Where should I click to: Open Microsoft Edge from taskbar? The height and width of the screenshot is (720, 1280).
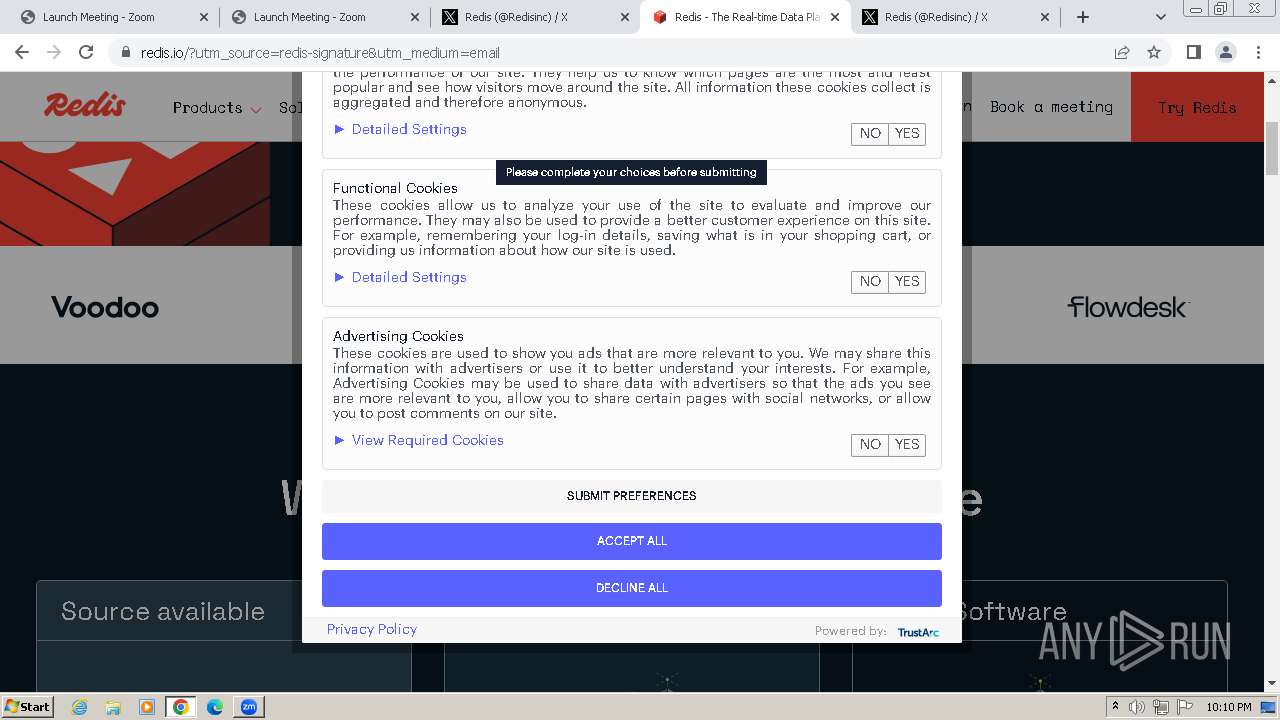click(215, 707)
